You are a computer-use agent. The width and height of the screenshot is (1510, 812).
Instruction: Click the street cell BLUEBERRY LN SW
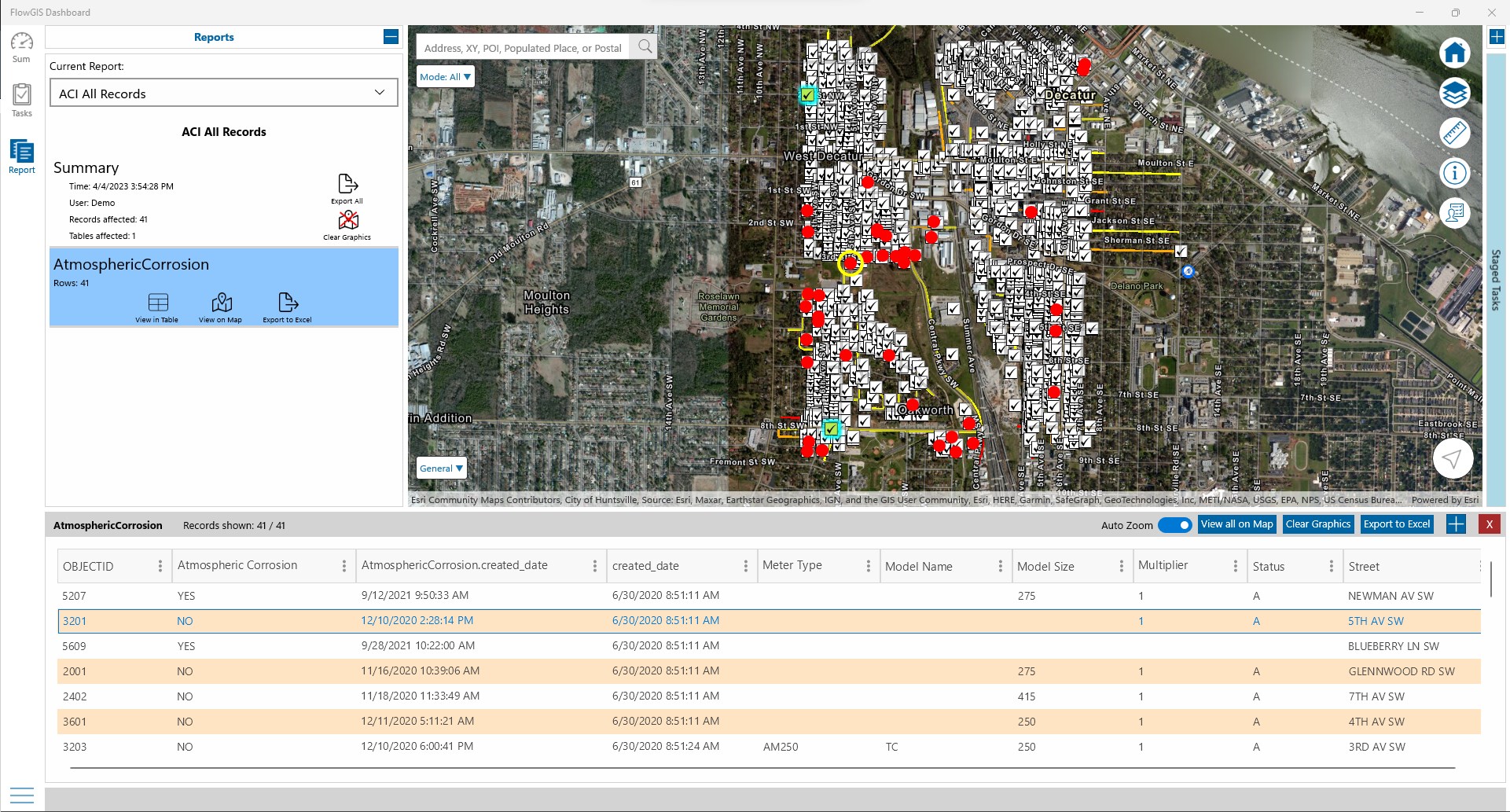click(x=1394, y=646)
